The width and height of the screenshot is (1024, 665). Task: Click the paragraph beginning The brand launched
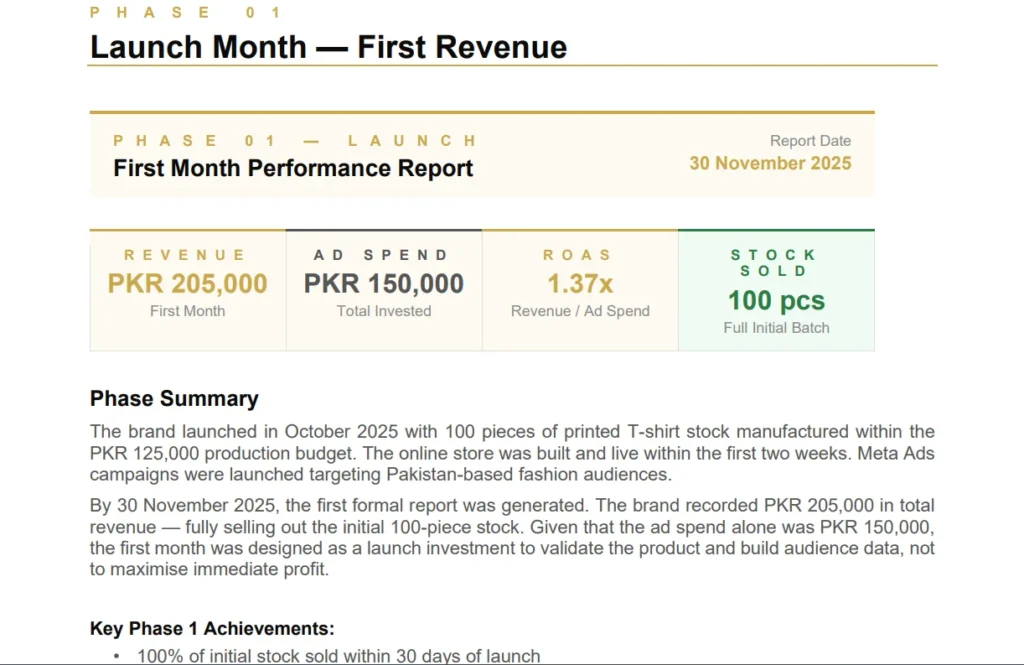pos(512,453)
